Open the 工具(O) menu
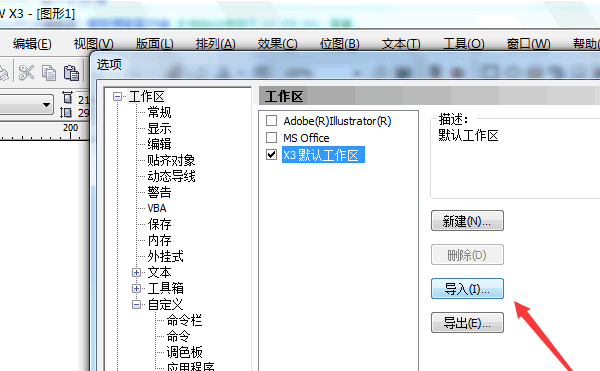The image size is (600, 371). (x=464, y=44)
